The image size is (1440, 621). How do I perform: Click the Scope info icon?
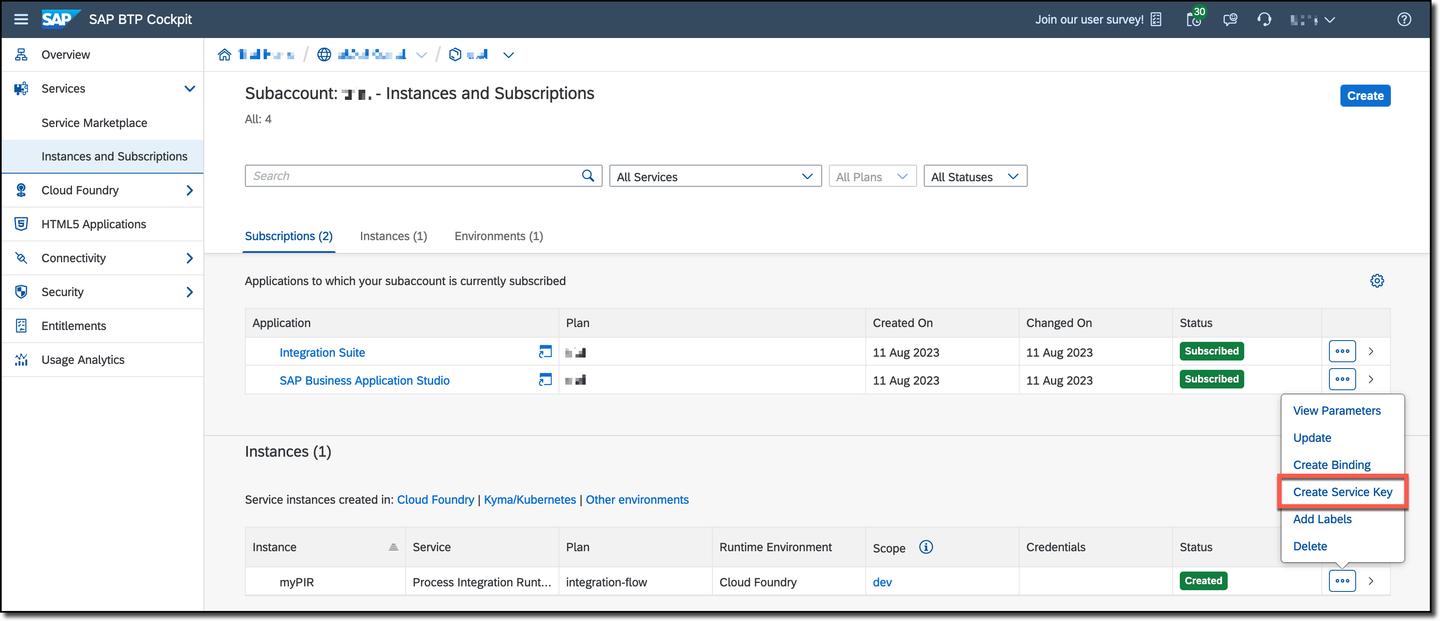926,547
